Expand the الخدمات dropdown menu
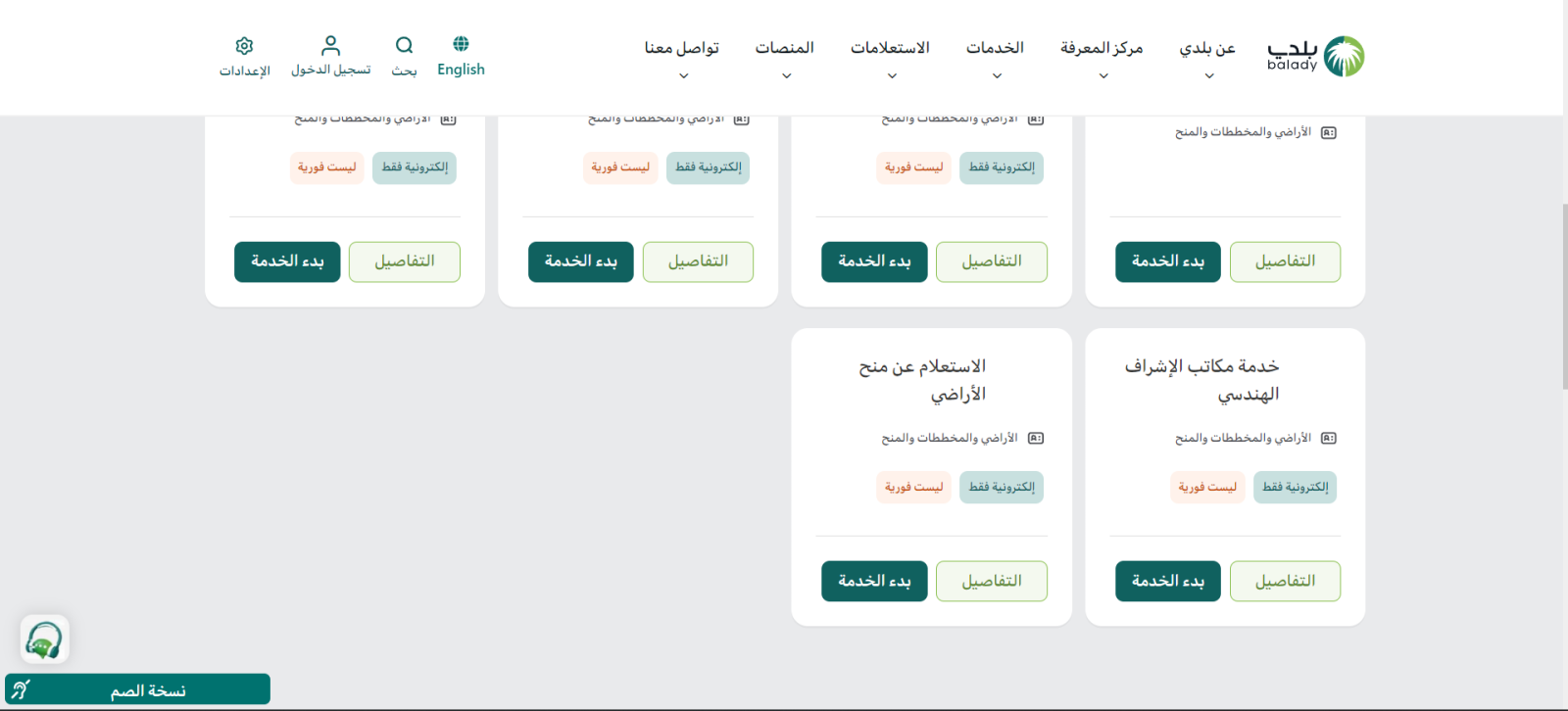The height and width of the screenshot is (711, 1568). [x=995, y=58]
